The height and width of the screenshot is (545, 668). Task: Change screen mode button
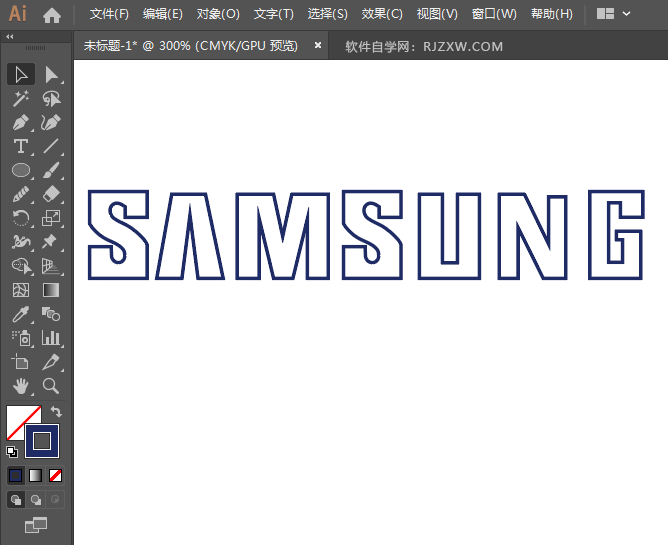pos(36,525)
